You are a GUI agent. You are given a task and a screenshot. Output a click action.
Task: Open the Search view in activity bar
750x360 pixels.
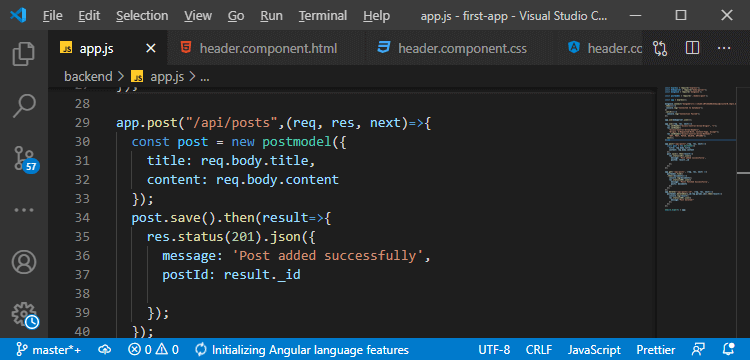(x=23, y=106)
